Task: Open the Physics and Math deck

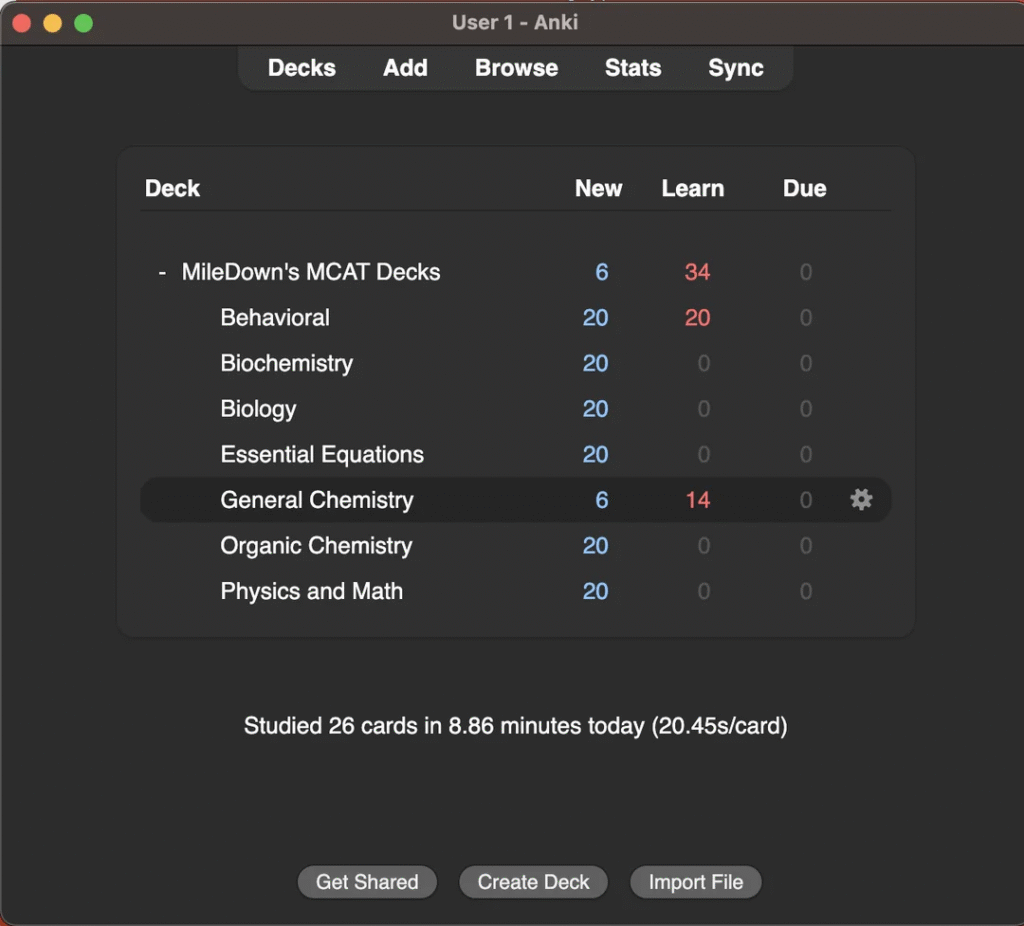Action: click(x=312, y=592)
